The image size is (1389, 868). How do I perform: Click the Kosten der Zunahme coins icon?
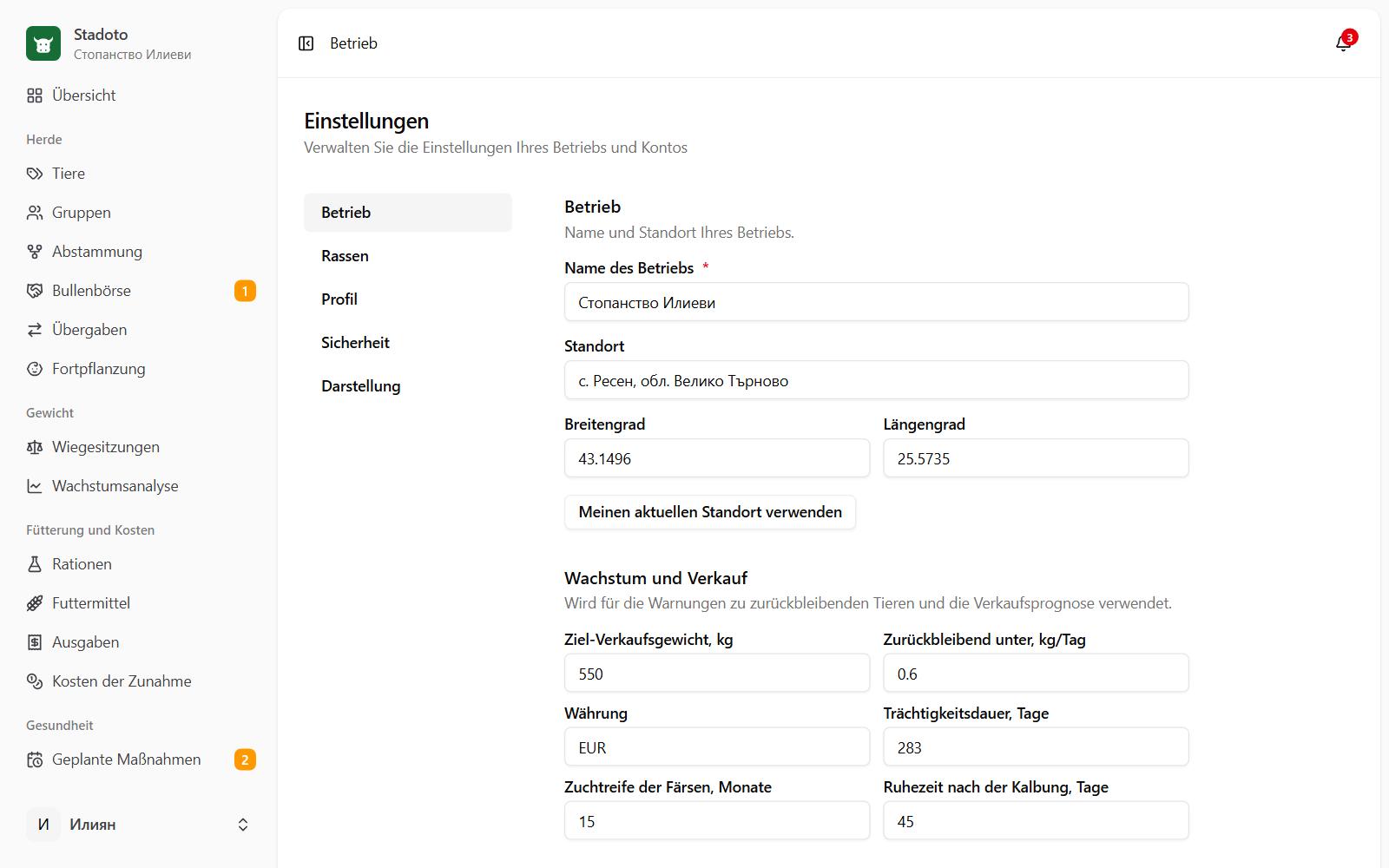click(35, 681)
